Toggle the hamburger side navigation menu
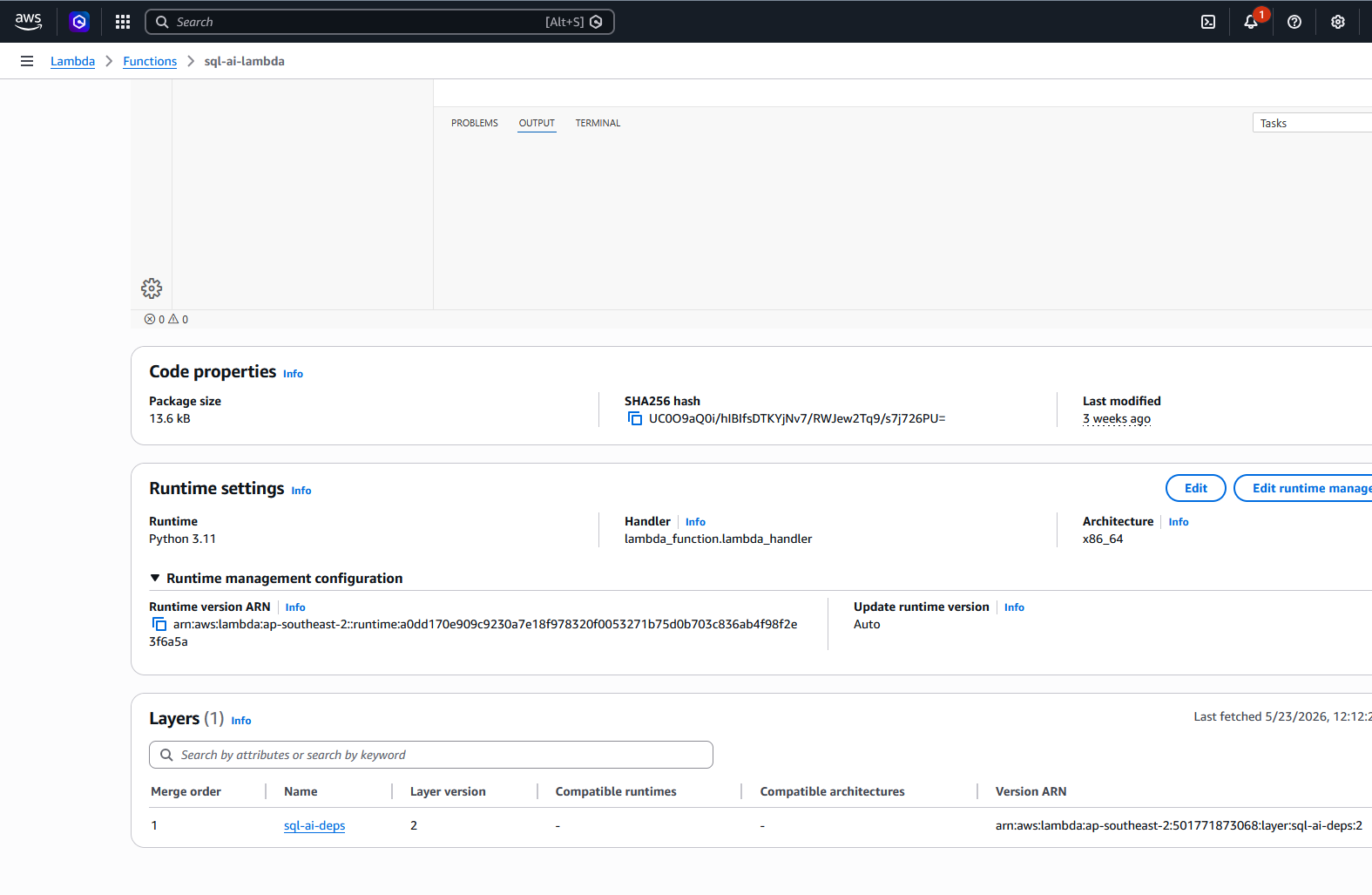The height and width of the screenshot is (895, 1372). pyautogui.click(x=27, y=61)
